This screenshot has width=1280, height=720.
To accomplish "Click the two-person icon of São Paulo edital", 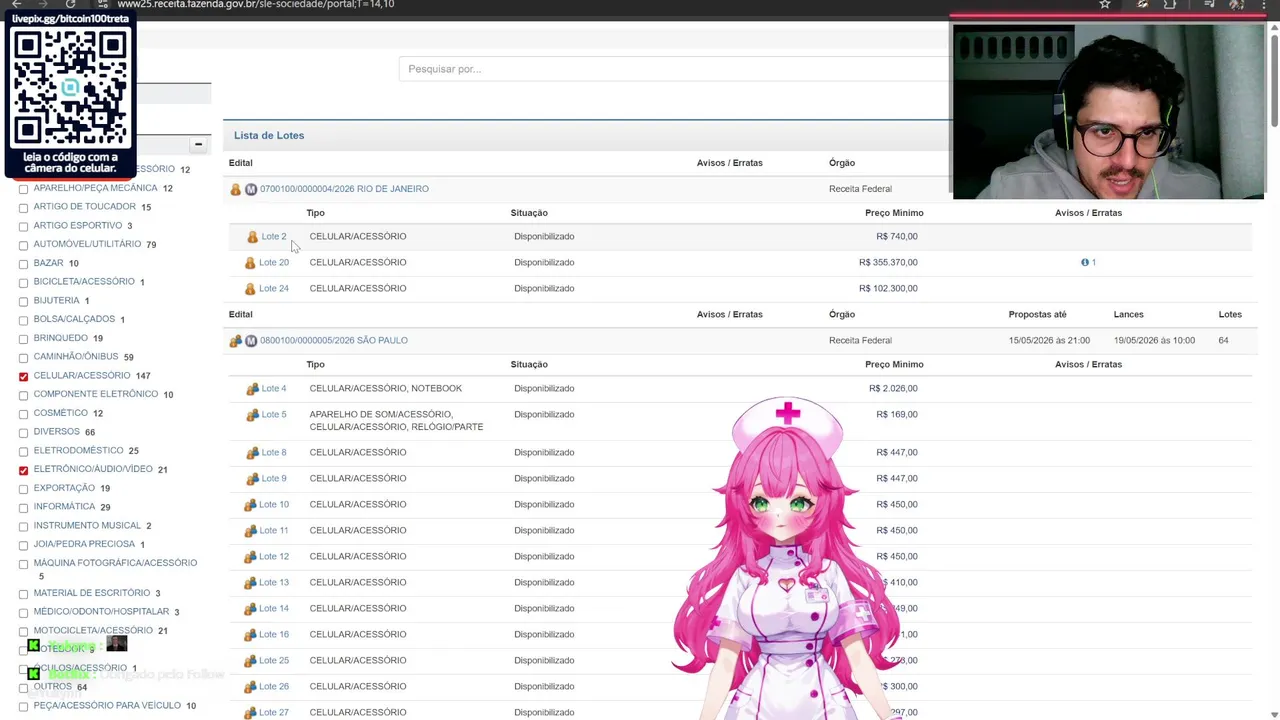I will (236, 341).
